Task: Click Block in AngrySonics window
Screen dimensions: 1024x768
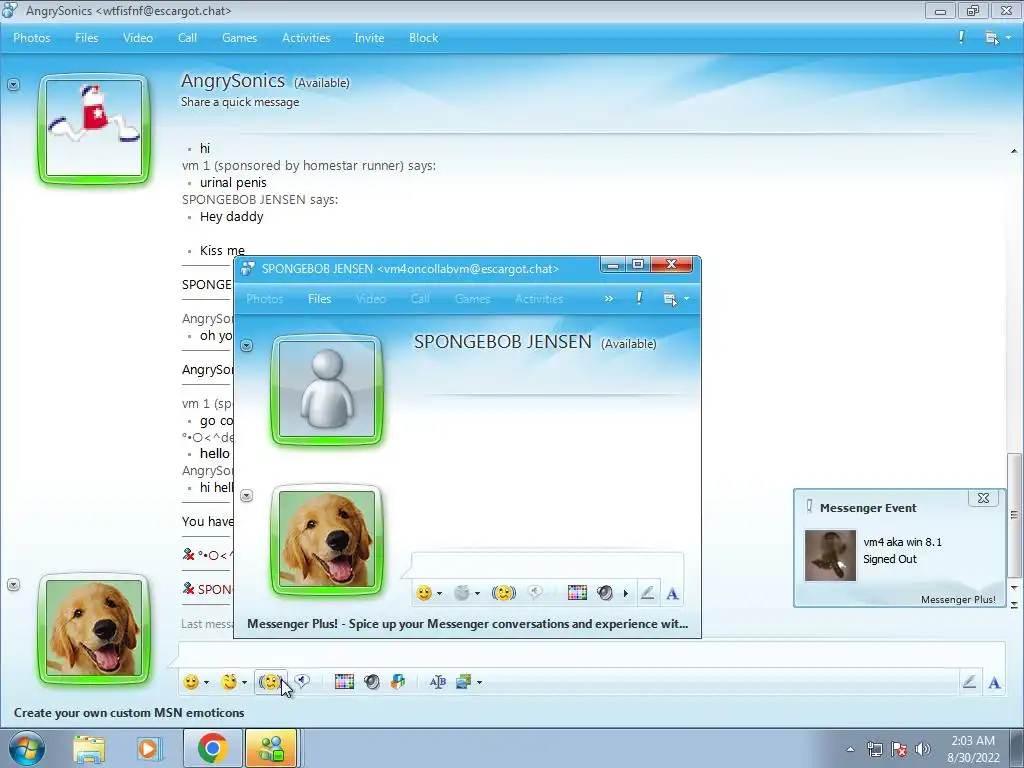Action: [423, 38]
